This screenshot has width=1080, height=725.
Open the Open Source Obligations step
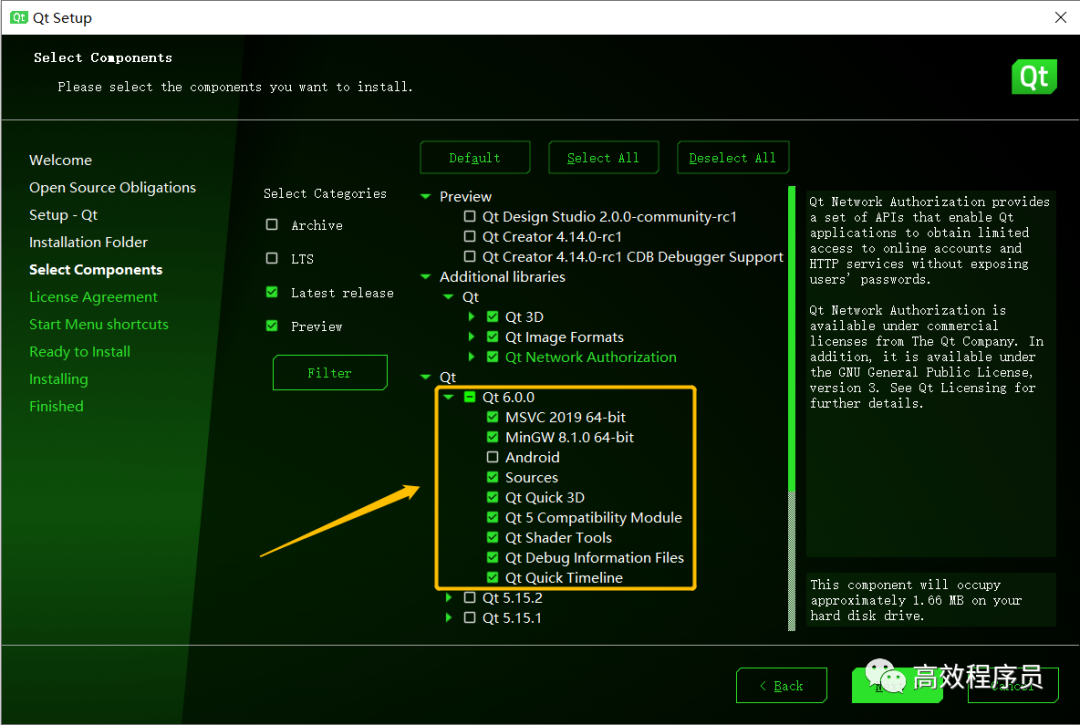[112, 187]
